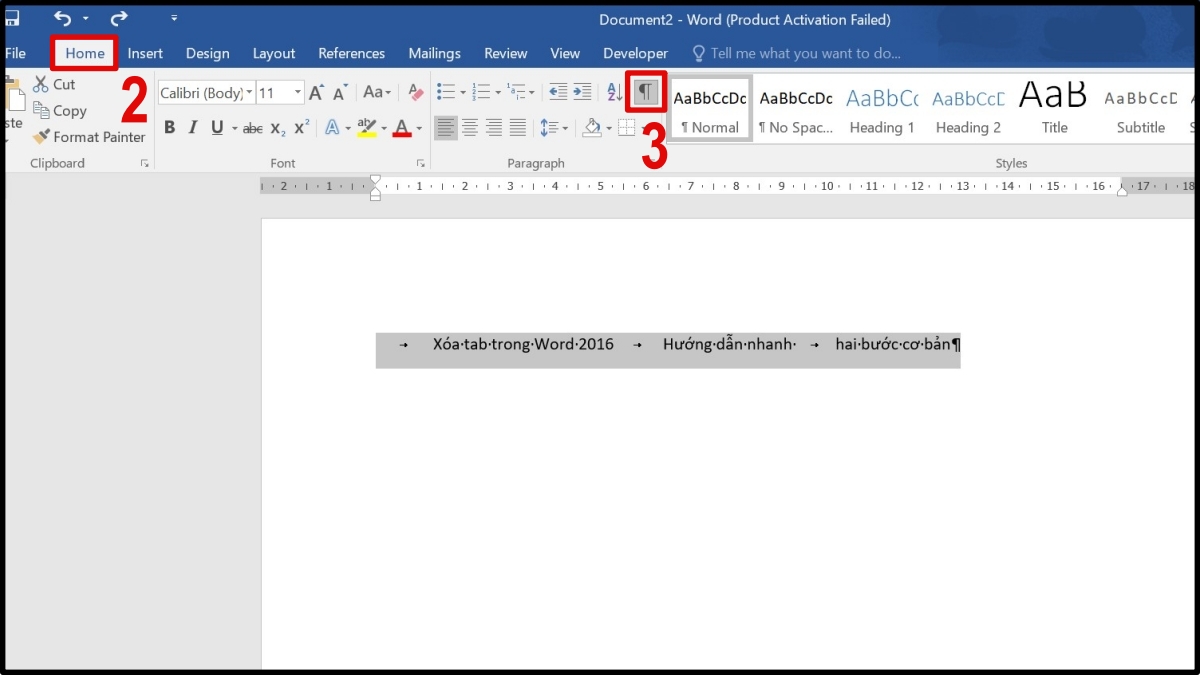
Task: Activate the Format Painter
Action: coord(88,136)
